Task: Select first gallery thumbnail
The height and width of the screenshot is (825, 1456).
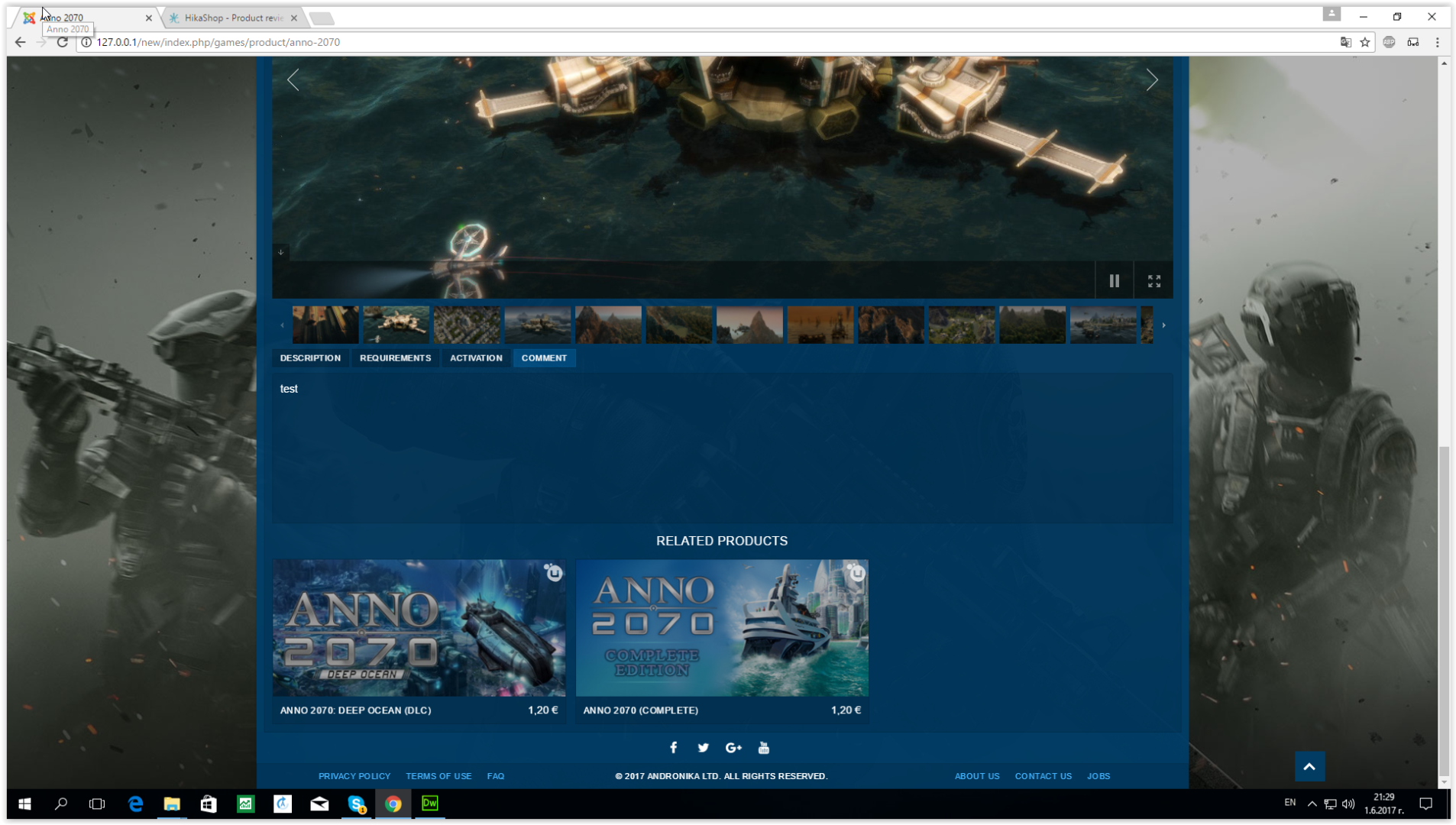Action: 325,325
